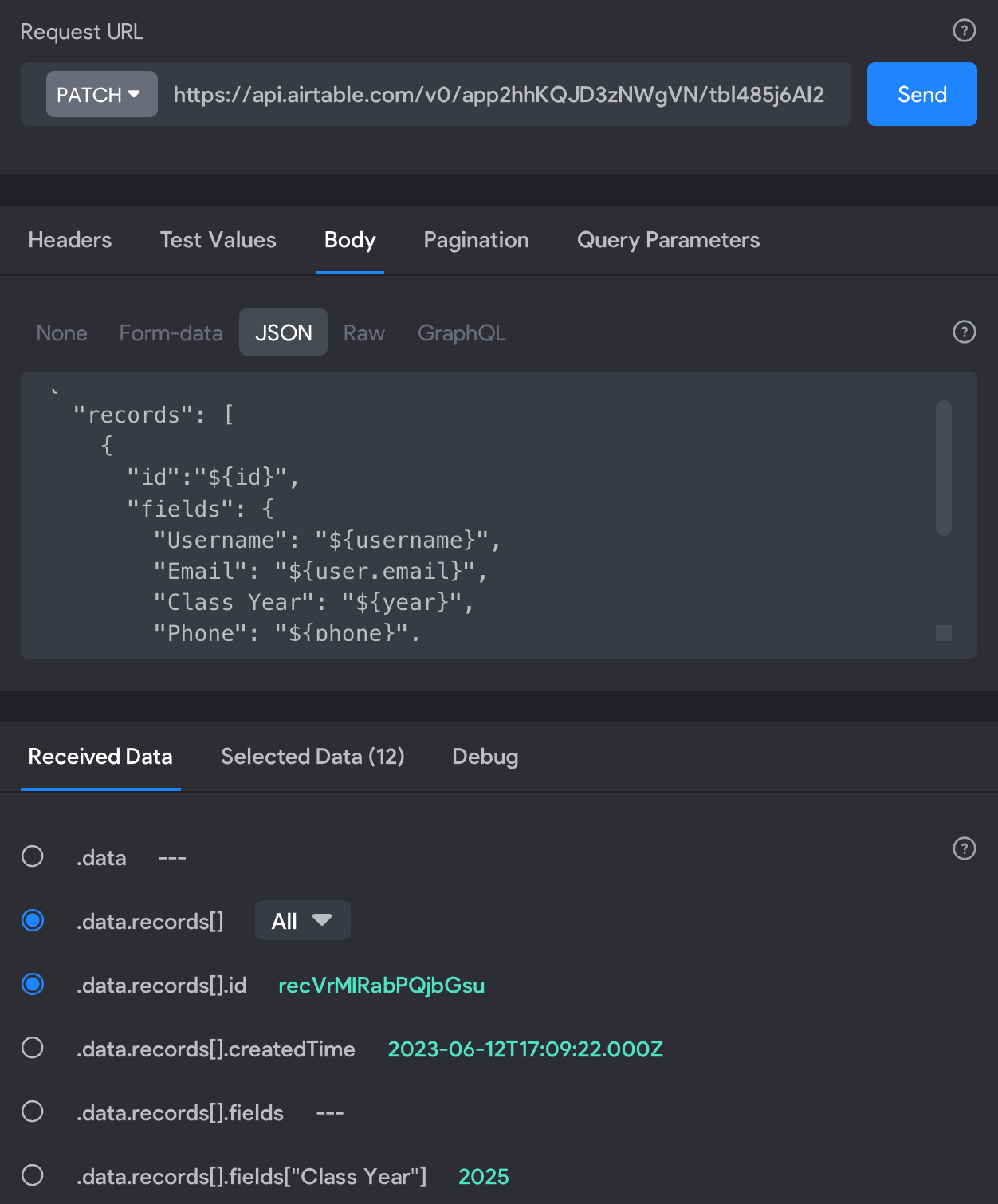Toggle the .data.records[].id radio button
Image resolution: width=998 pixels, height=1204 pixels.
click(33, 984)
